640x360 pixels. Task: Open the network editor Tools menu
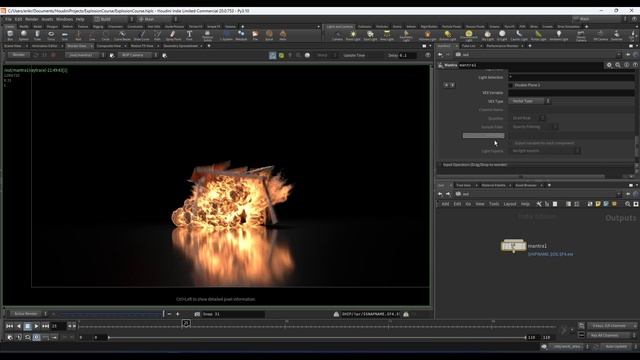pos(494,204)
